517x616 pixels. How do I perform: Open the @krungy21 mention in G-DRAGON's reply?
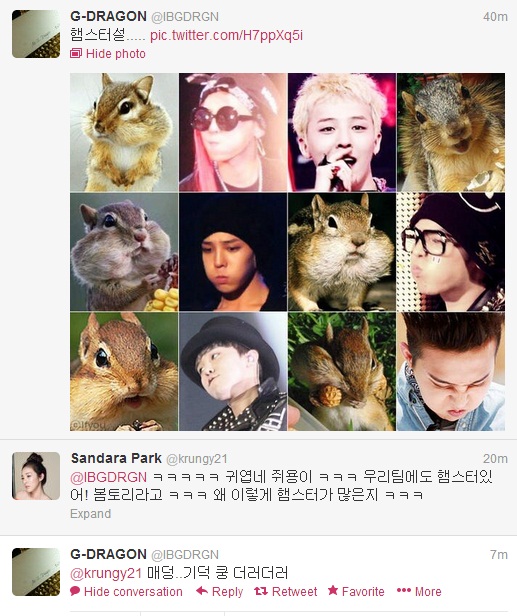[106, 573]
